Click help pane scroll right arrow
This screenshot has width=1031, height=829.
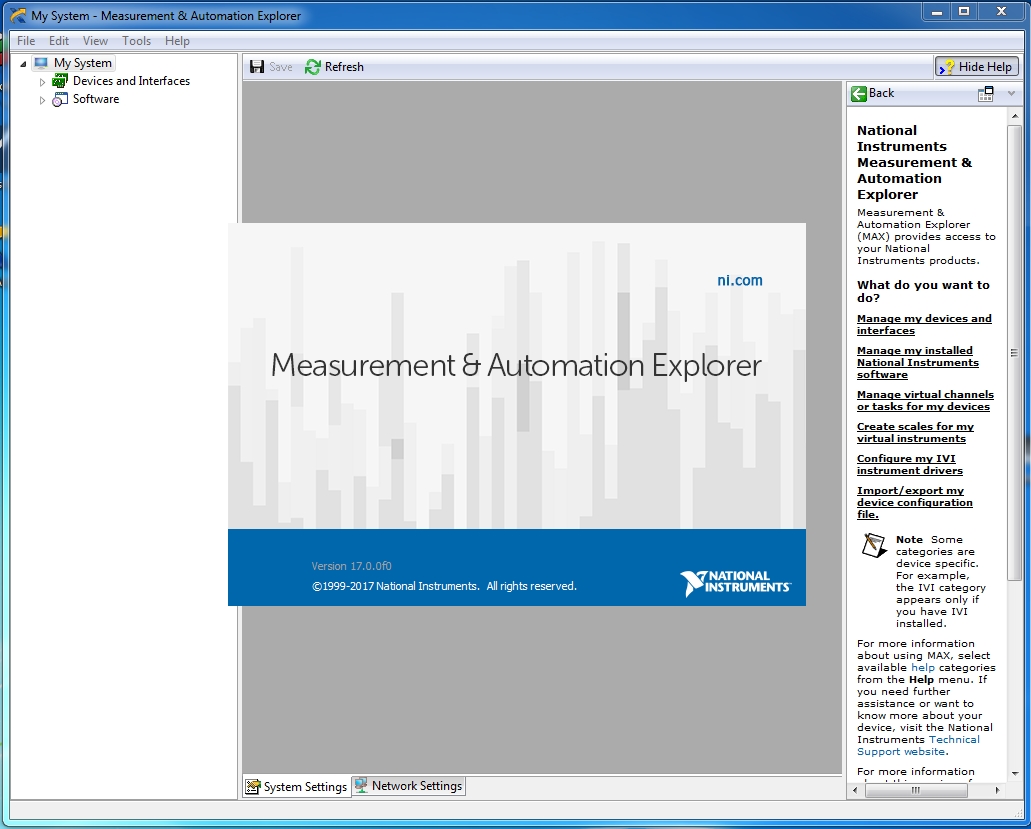997,790
